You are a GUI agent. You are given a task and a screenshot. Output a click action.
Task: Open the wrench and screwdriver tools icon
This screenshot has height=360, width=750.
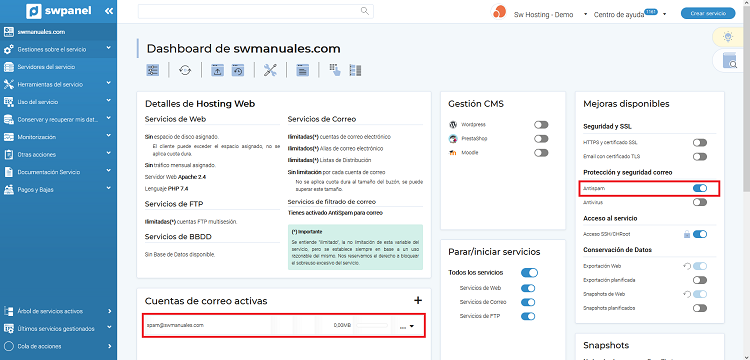pyautogui.click(x=270, y=70)
